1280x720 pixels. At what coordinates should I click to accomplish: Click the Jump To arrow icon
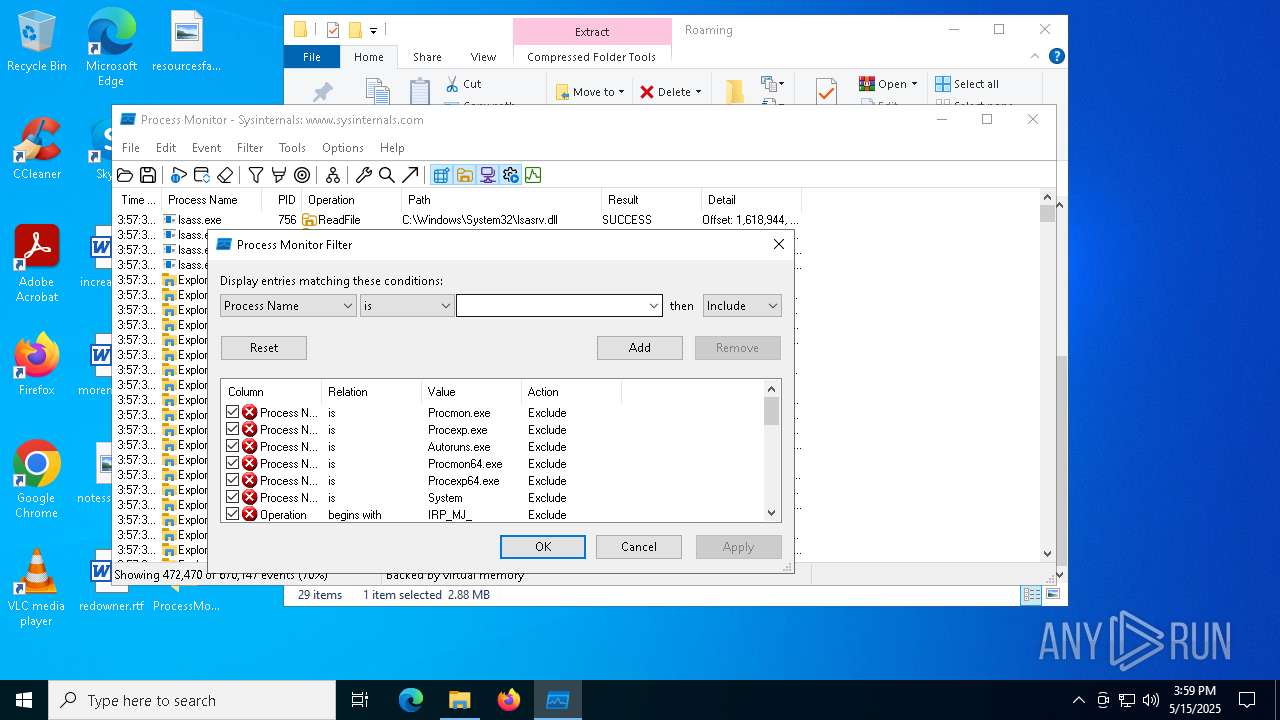410,175
